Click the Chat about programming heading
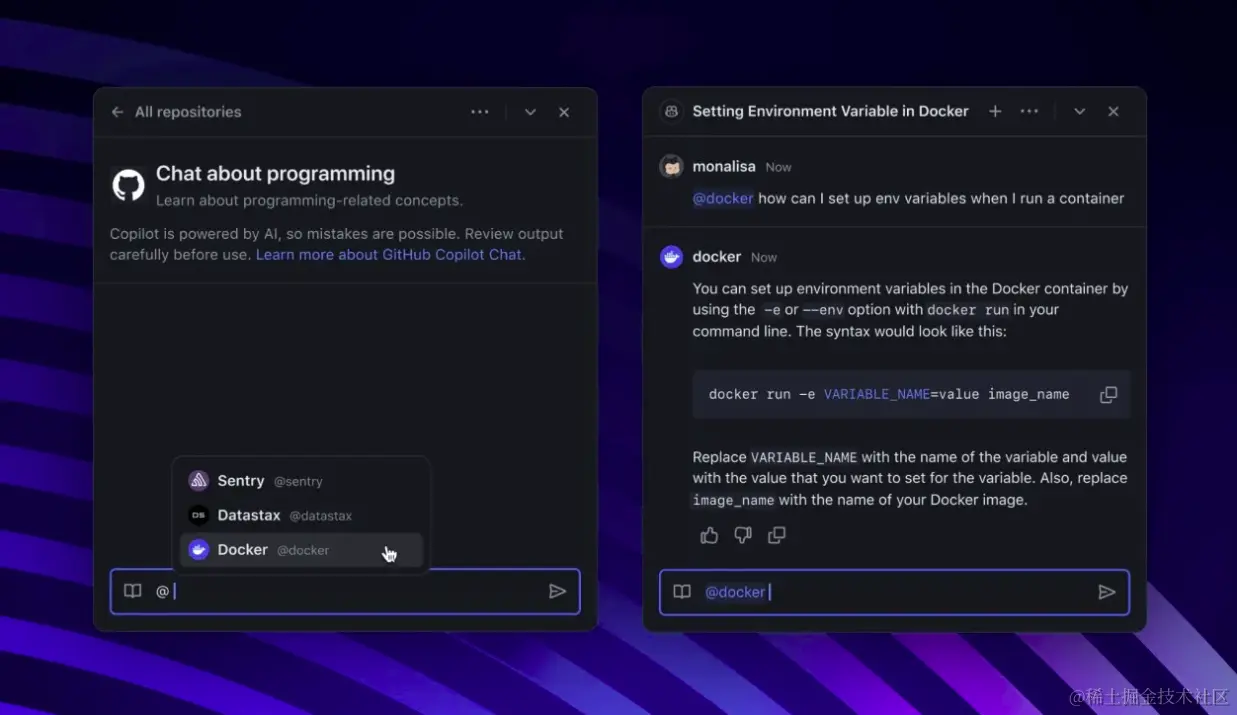The image size is (1237, 715). coord(275,174)
